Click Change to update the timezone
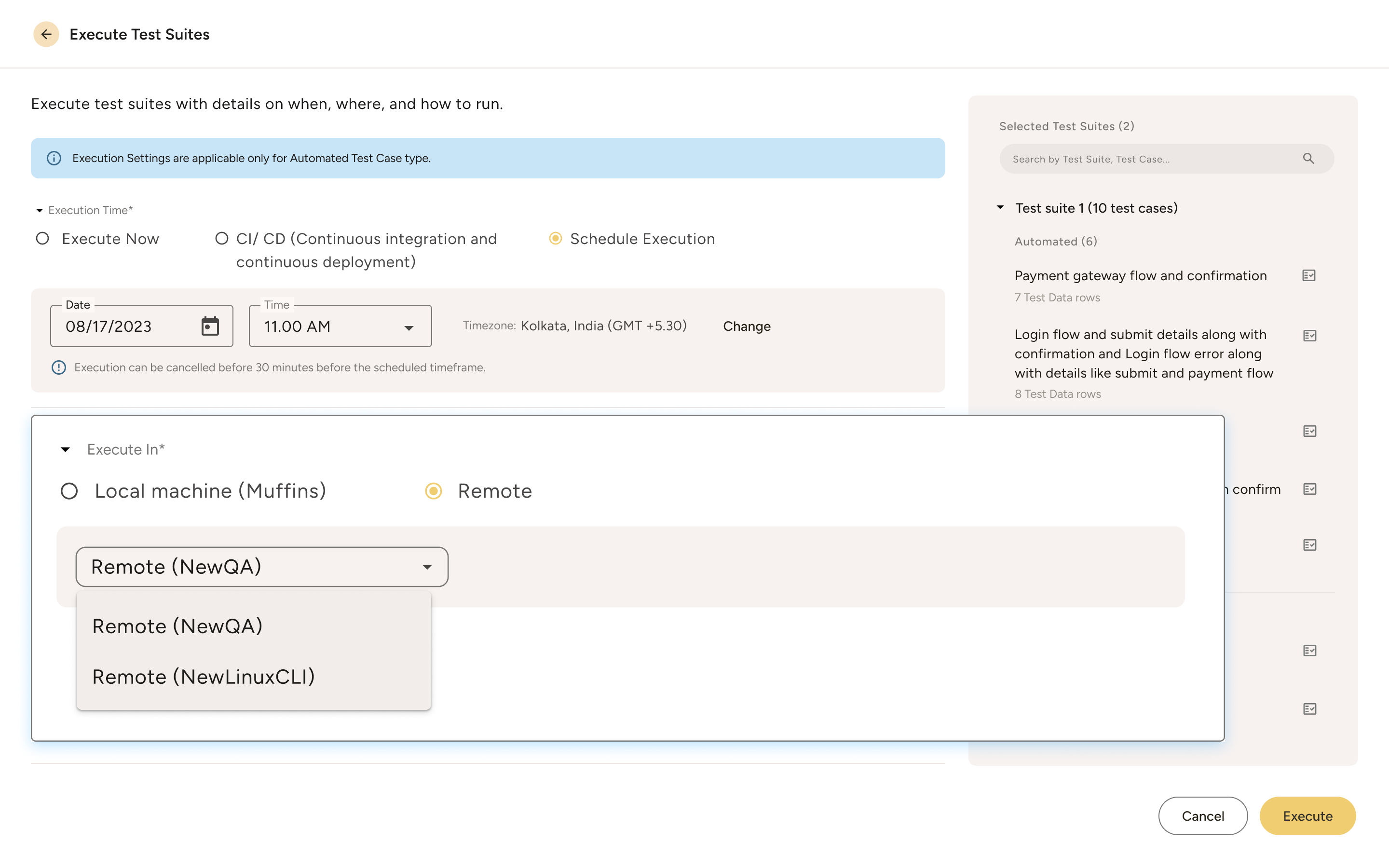Viewport: 1389px width, 868px height. tap(747, 326)
